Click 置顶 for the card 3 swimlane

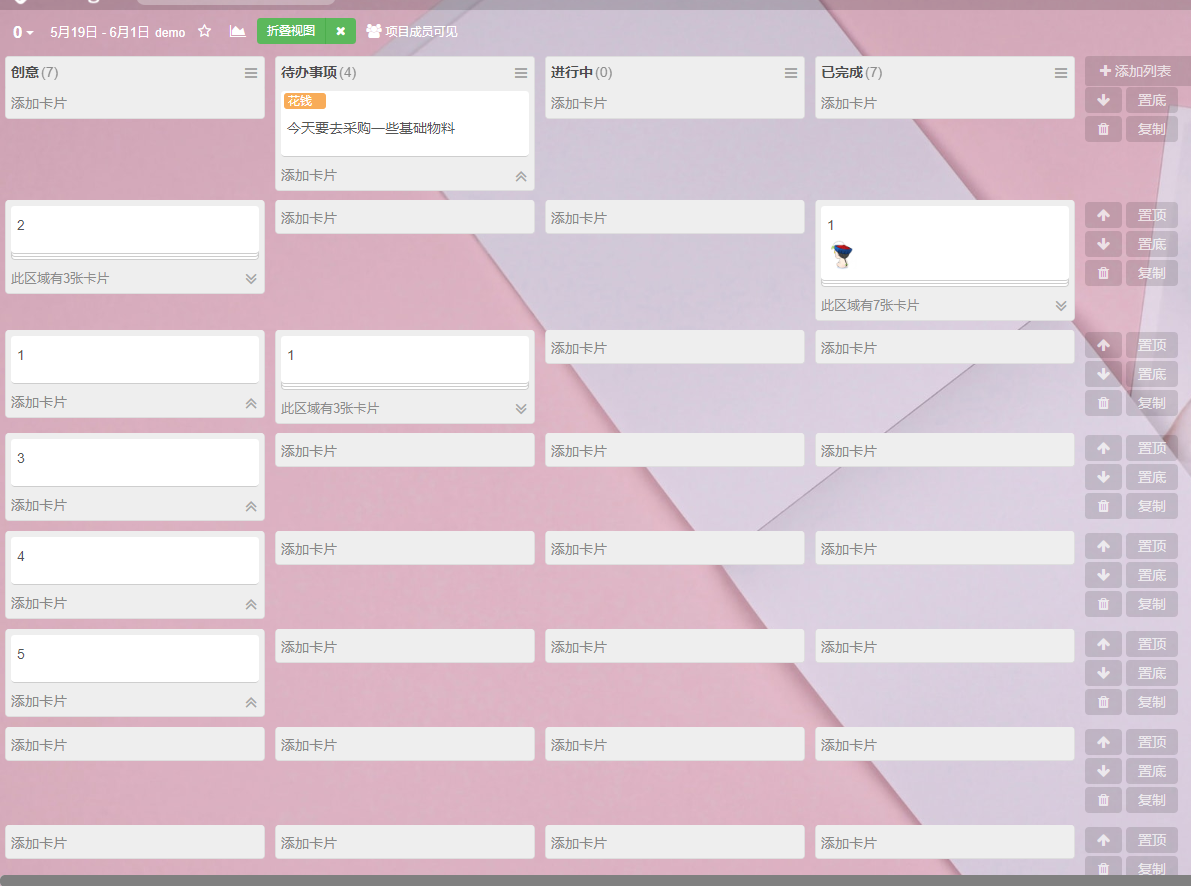(1152, 448)
